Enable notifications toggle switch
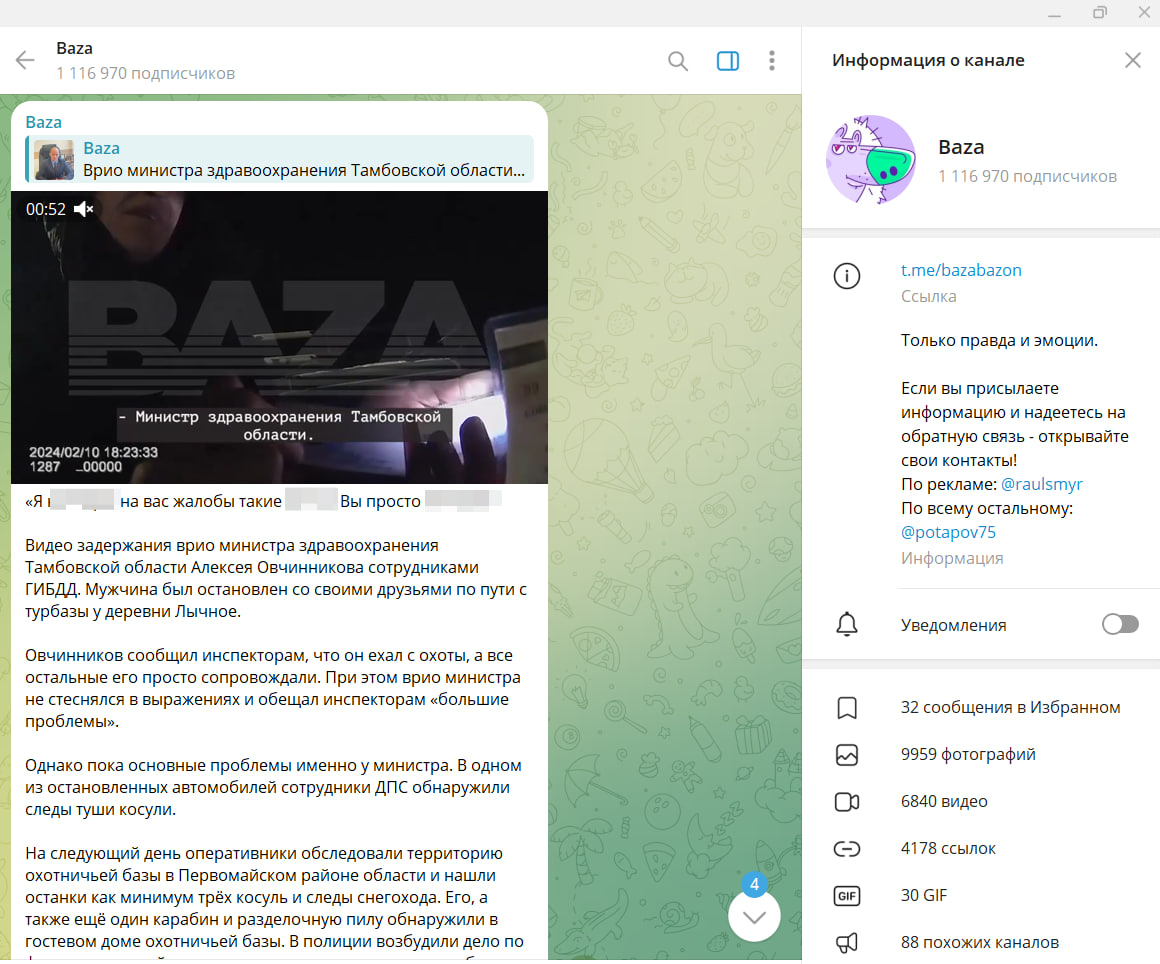 (x=1119, y=625)
